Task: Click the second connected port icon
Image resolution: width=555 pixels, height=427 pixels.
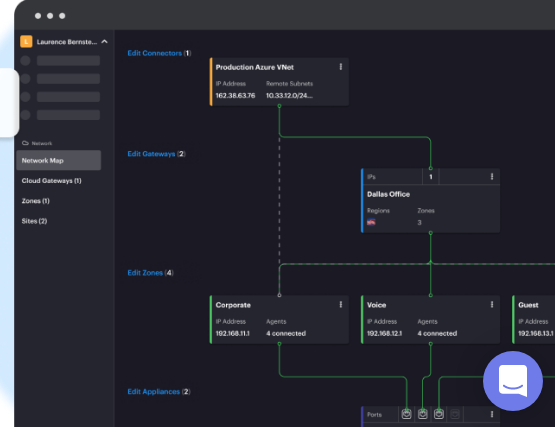Action: click(423, 414)
